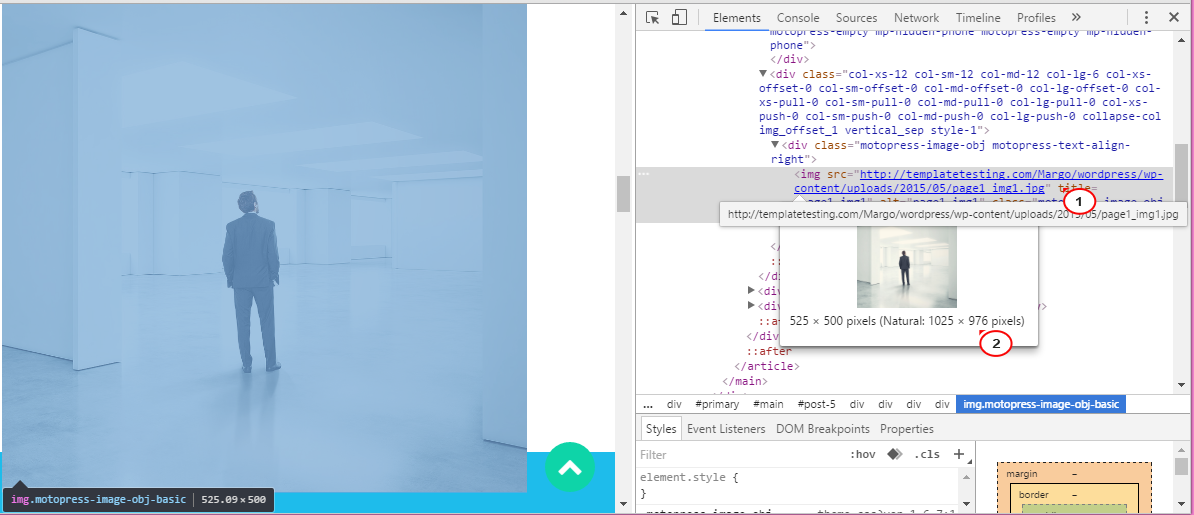Click the ellipsis beside the selected img row
The image size is (1194, 515).
click(x=644, y=174)
